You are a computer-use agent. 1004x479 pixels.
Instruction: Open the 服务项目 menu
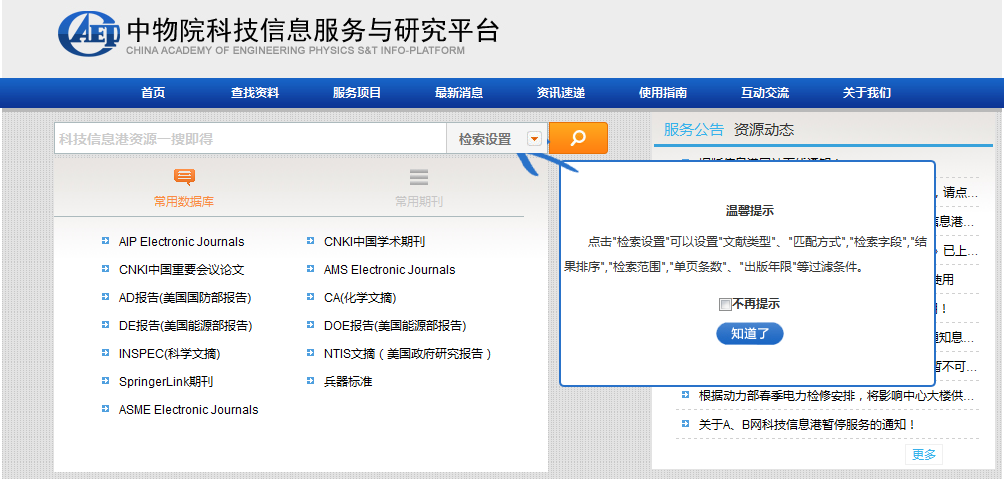click(357, 93)
